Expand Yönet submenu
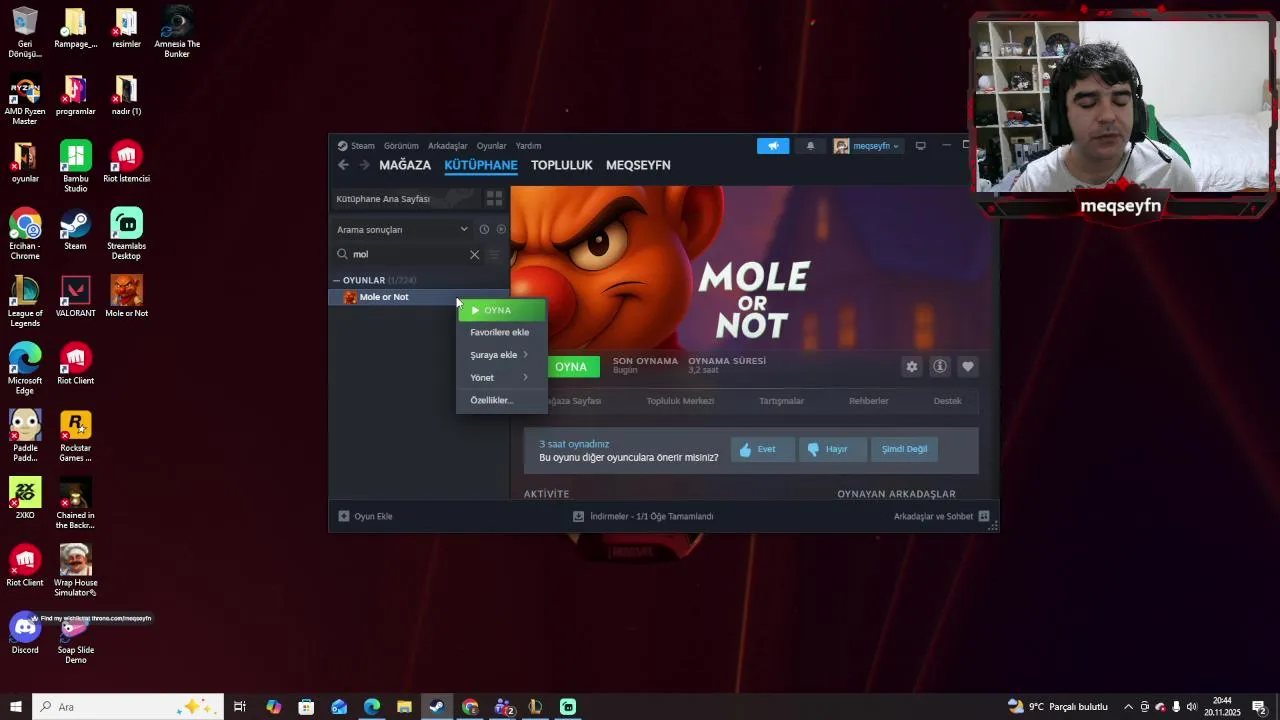 (500, 378)
